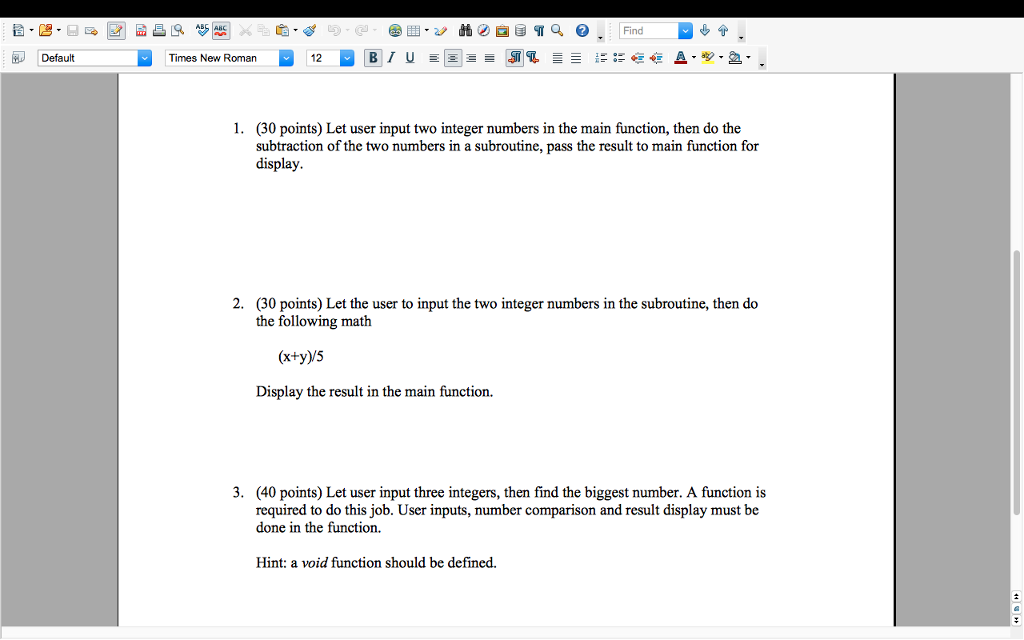Turn on bulleted list

619,58
